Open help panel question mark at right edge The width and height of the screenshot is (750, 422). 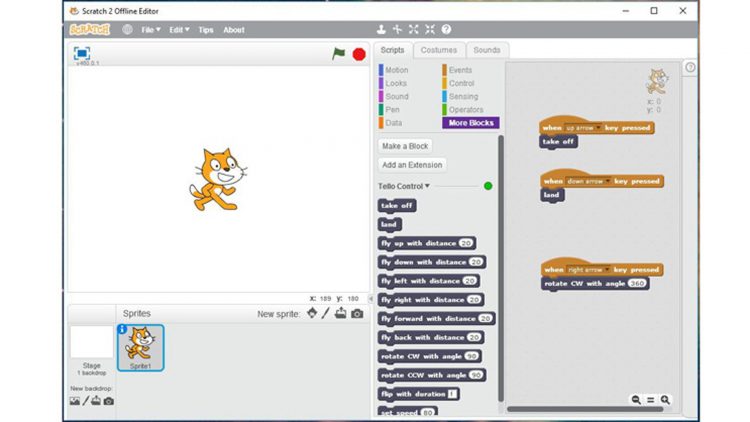[690, 67]
